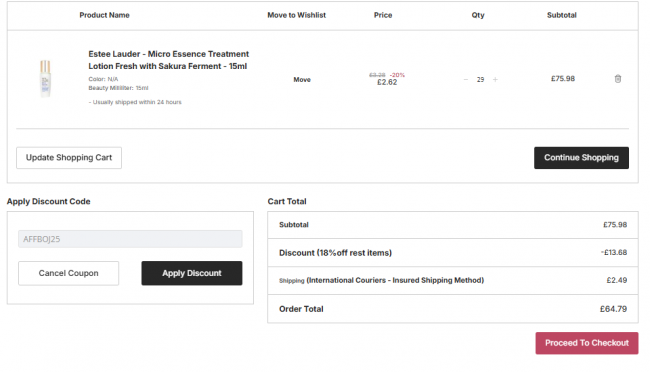Click 'Usually shipped within 24 hours' text
650x372 pixels.
pyautogui.click(x=135, y=102)
